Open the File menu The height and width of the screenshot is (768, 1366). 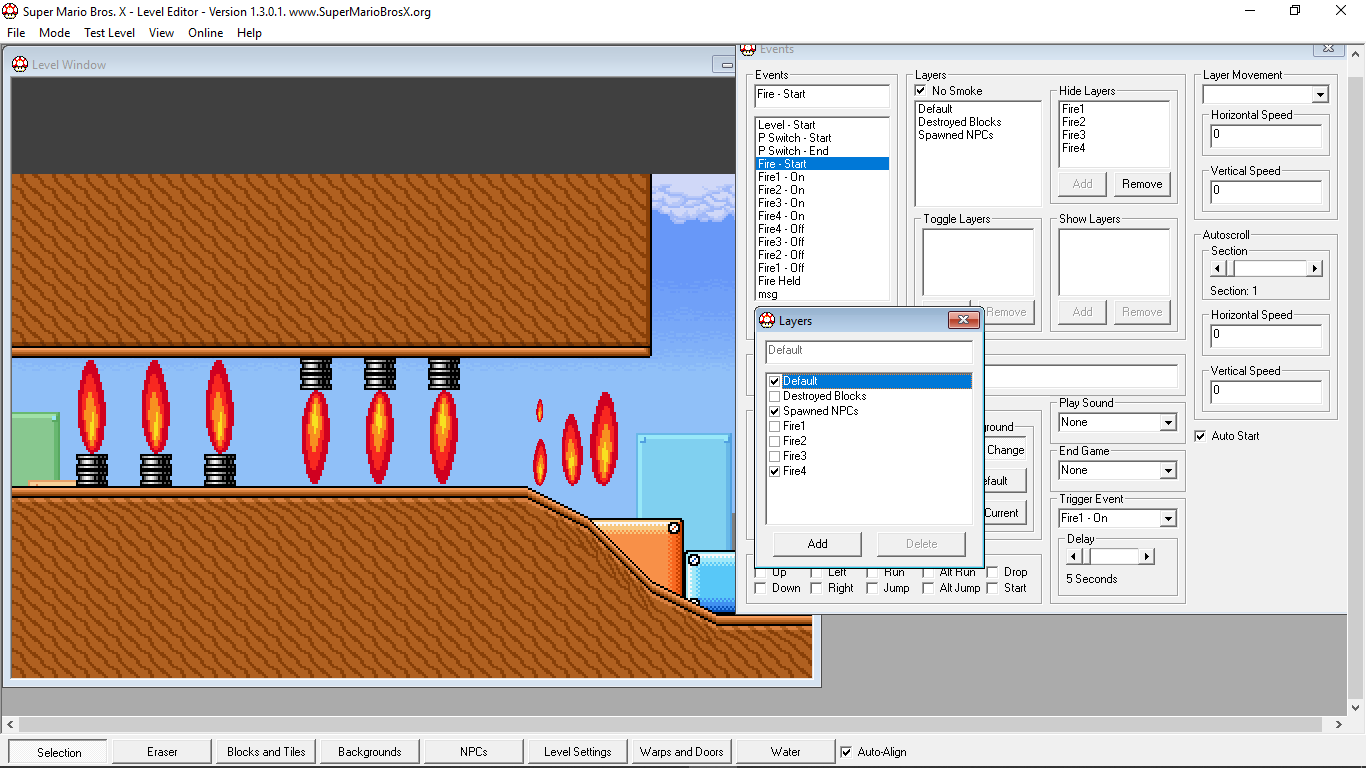[16, 33]
